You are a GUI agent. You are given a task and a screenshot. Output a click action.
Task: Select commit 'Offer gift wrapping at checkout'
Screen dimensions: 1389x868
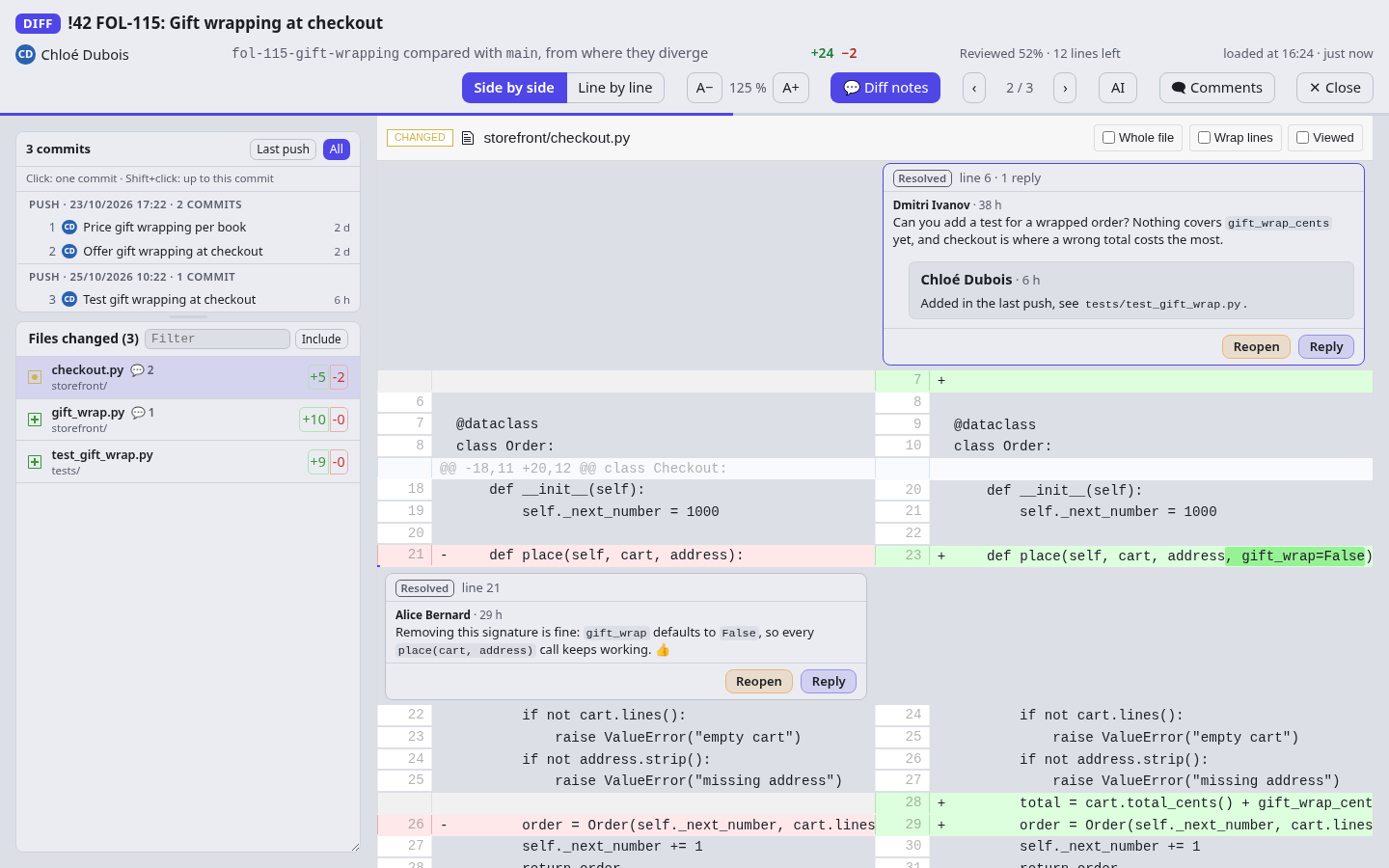188,252
